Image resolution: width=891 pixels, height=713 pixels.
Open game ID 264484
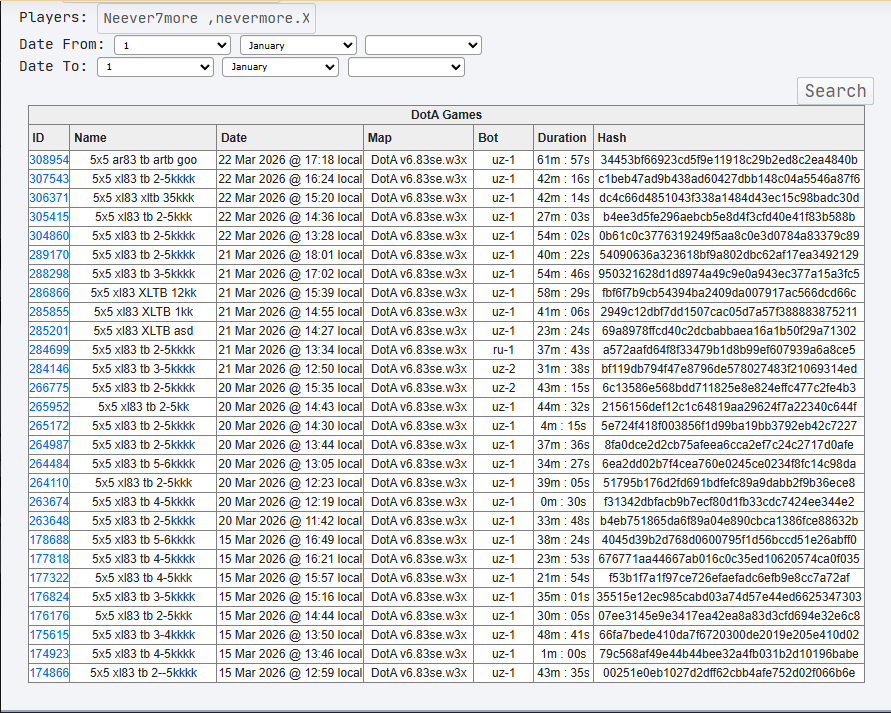click(x=49, y=464)
